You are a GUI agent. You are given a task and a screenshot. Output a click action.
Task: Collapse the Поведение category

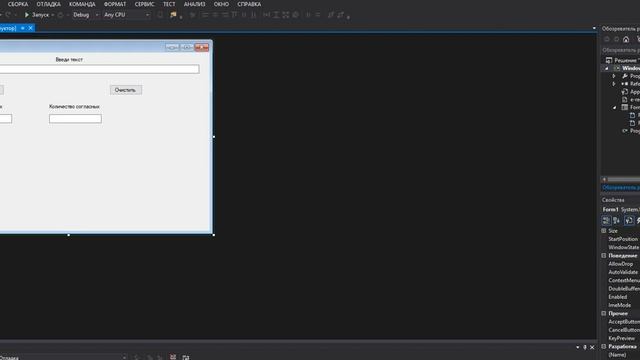(604, 256)
